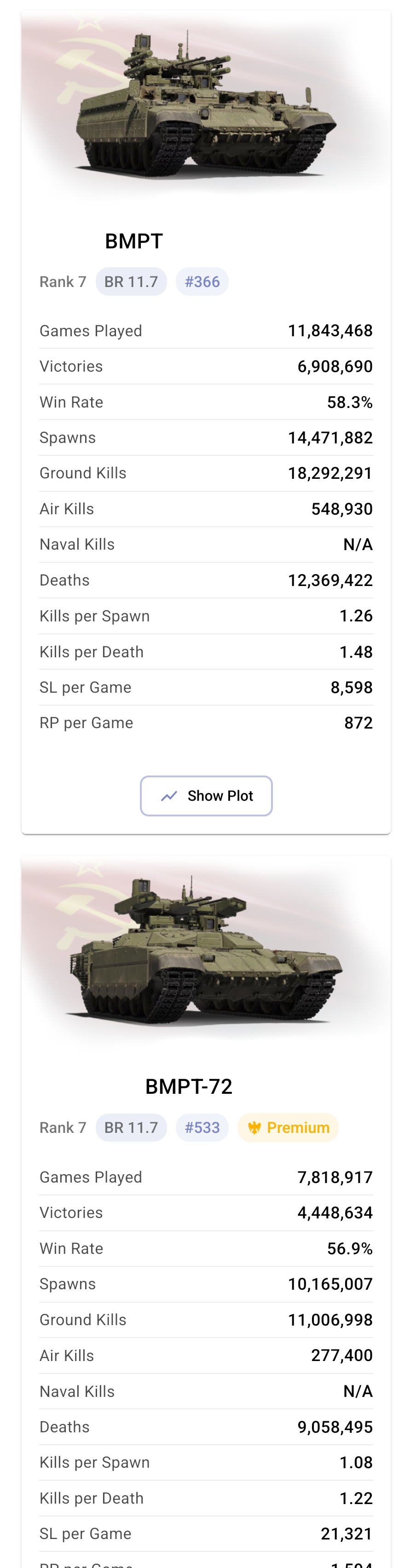
Task: Click BMPT-72 Victories value 4,448,634
Action: (335, 1212)
